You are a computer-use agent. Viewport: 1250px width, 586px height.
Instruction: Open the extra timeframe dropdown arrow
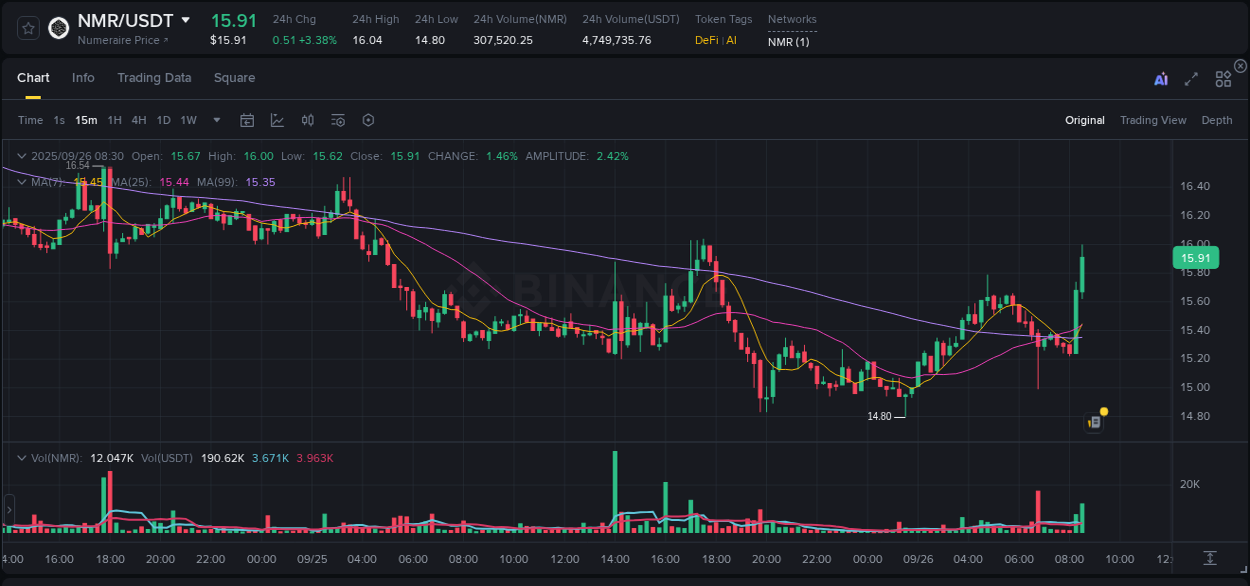tap(215, 120)
